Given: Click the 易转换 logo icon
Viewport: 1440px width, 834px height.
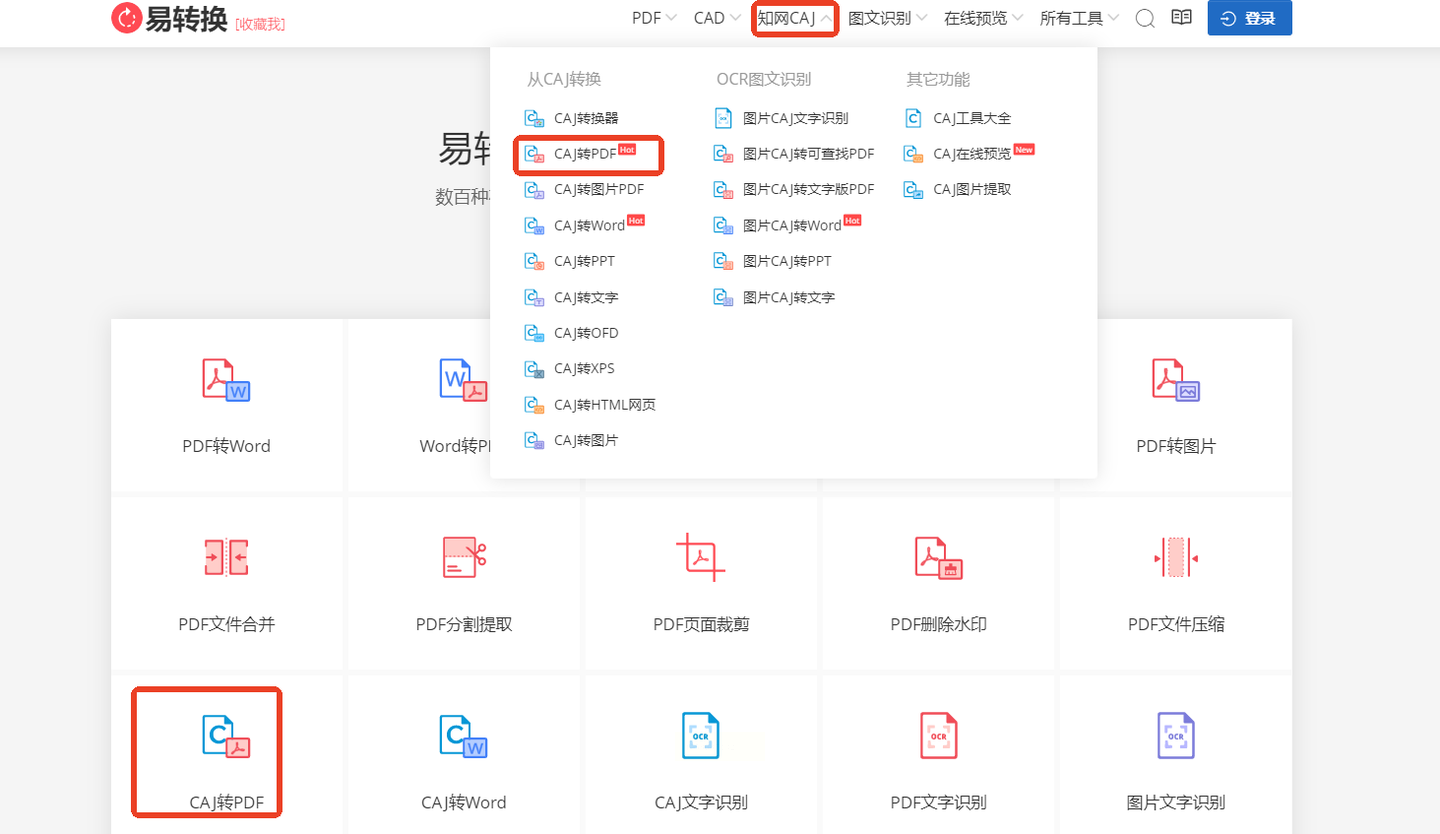Looking at the screenshot, I should pyautogui.click(x=127, y=18).
